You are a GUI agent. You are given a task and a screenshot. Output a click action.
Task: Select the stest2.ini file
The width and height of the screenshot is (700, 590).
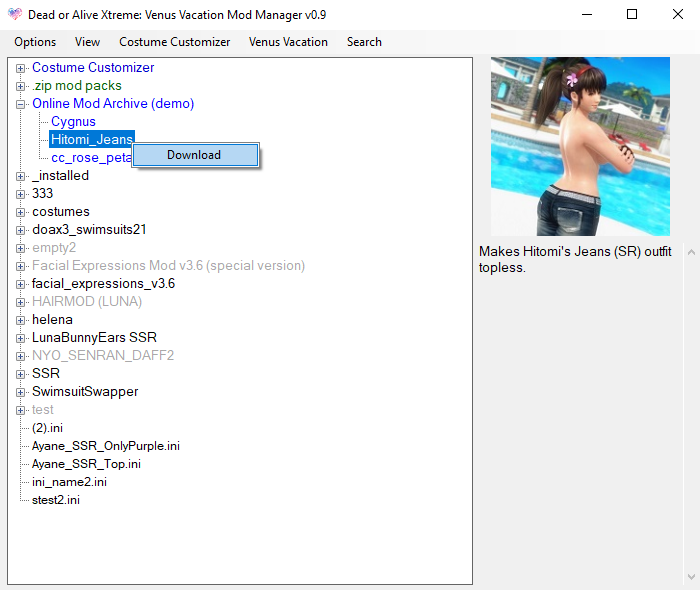click(x=56, y=500)
